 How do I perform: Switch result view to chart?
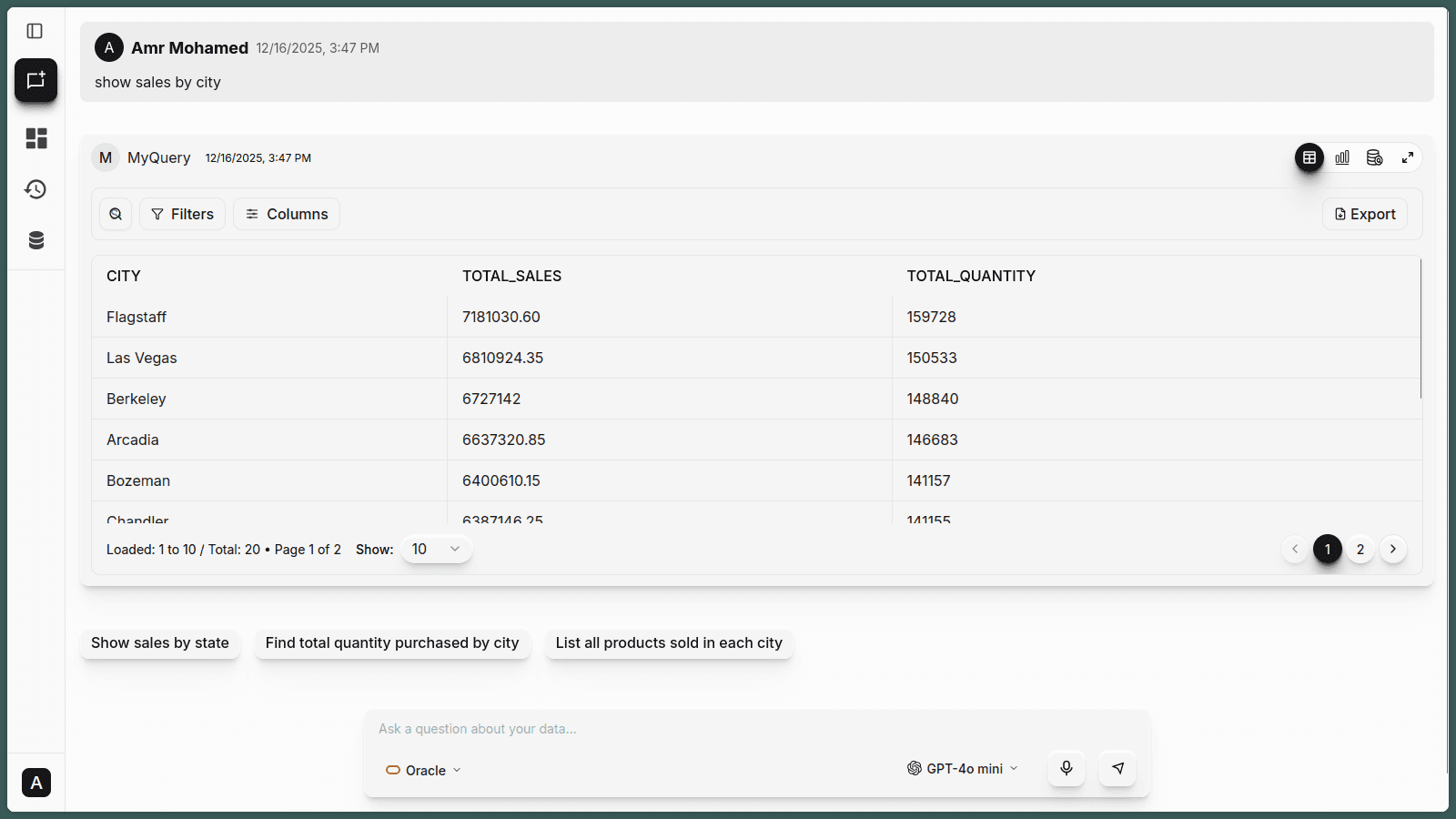tap(1342, 157)
